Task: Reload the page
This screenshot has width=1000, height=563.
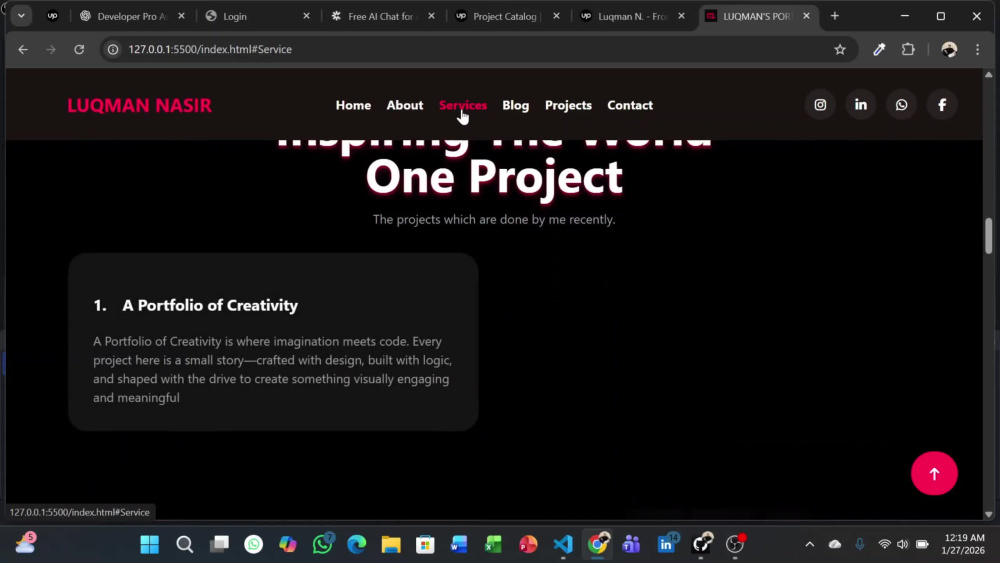Action: coord(79,49)
